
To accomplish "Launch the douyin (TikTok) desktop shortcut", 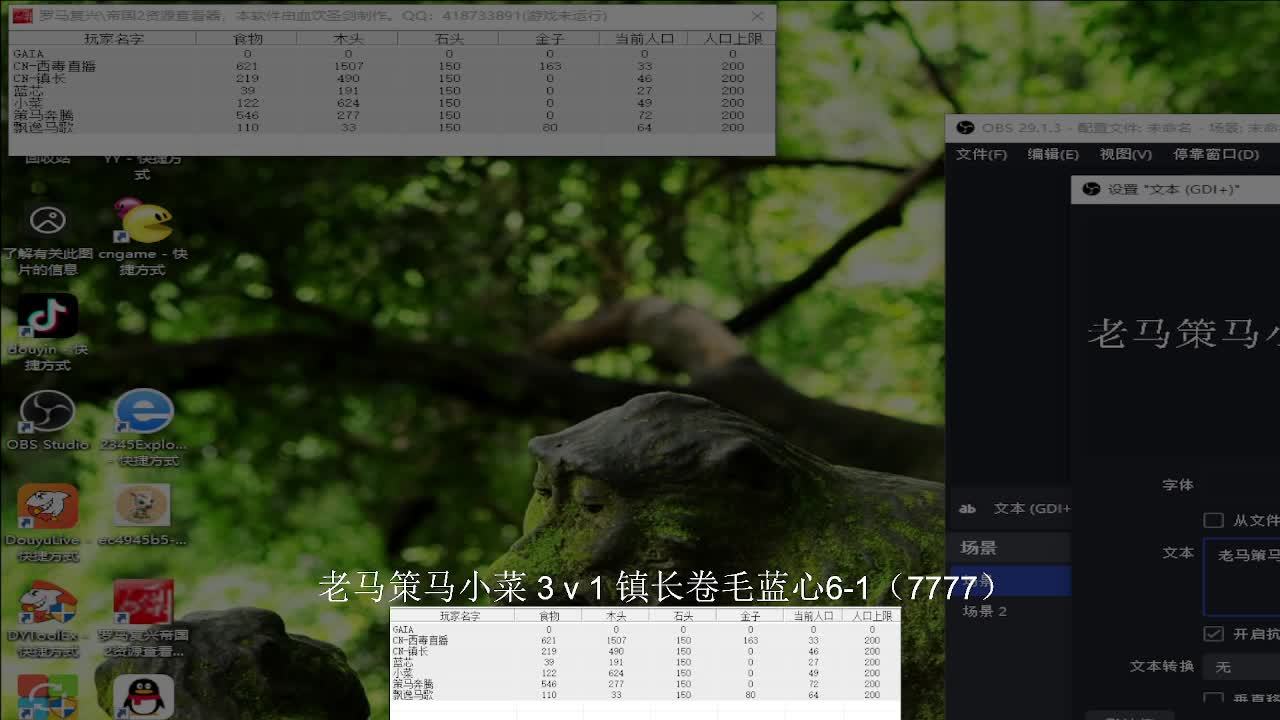I will coord(47,317).
